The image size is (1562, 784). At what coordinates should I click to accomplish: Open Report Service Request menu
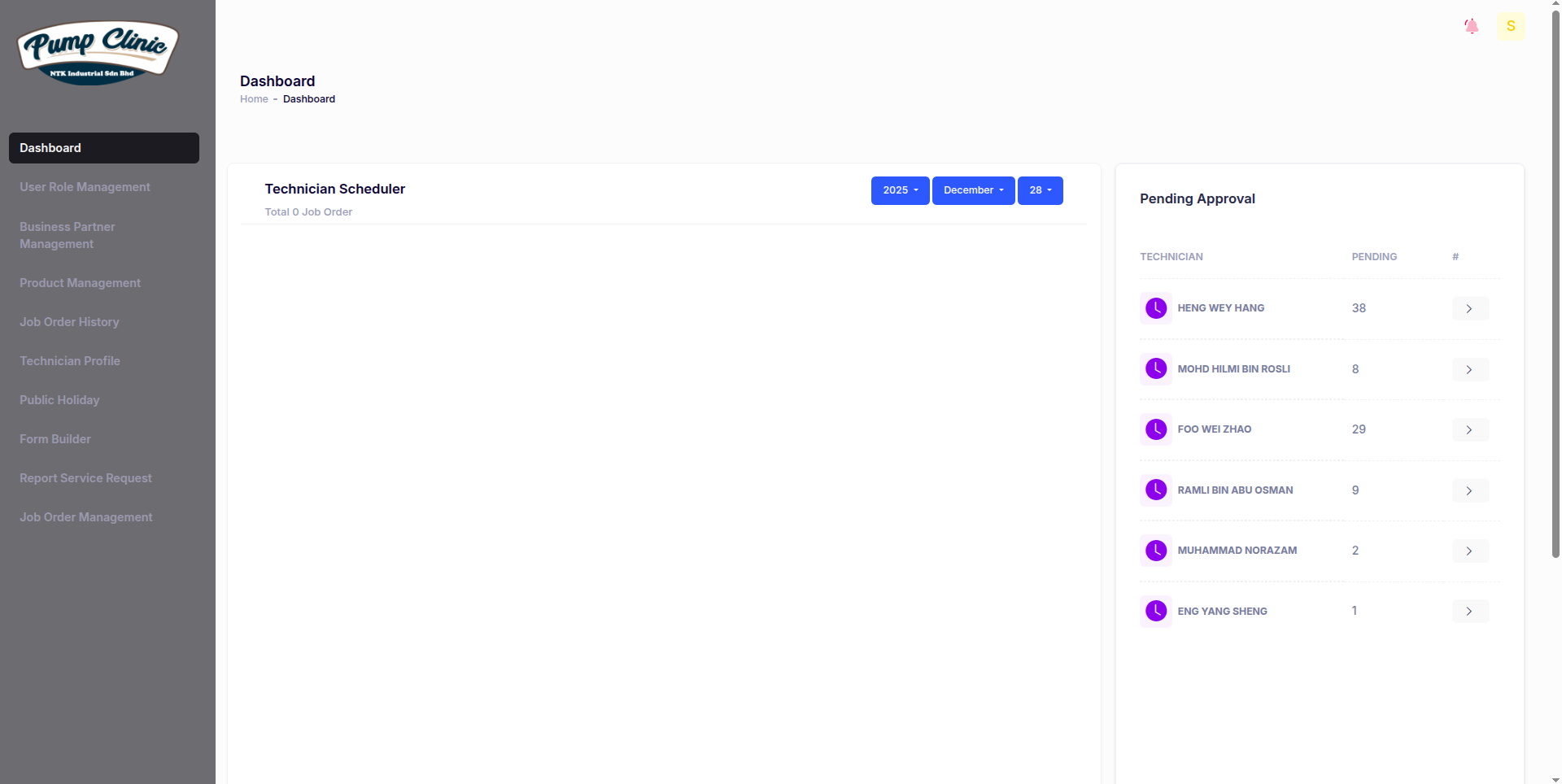click(x=104, y=478)
